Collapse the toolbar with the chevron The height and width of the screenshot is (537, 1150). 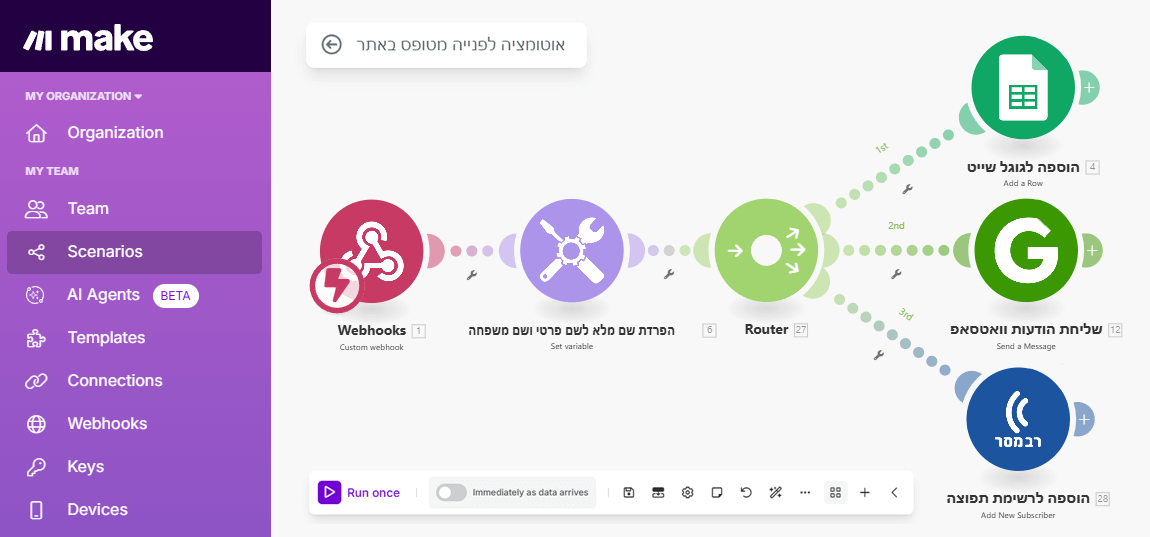point(894,493)
